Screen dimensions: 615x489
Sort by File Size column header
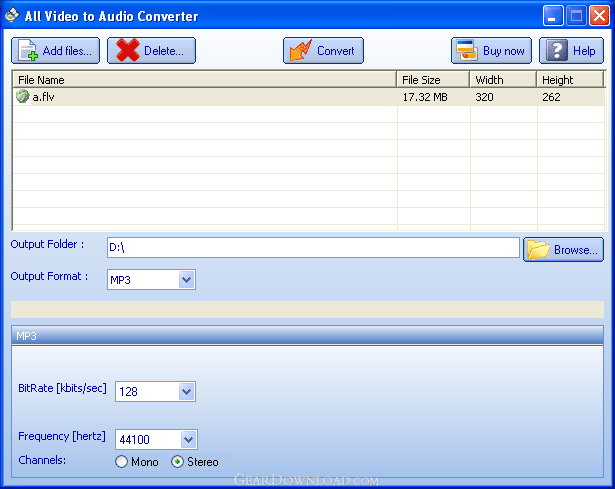coord(433,80)
